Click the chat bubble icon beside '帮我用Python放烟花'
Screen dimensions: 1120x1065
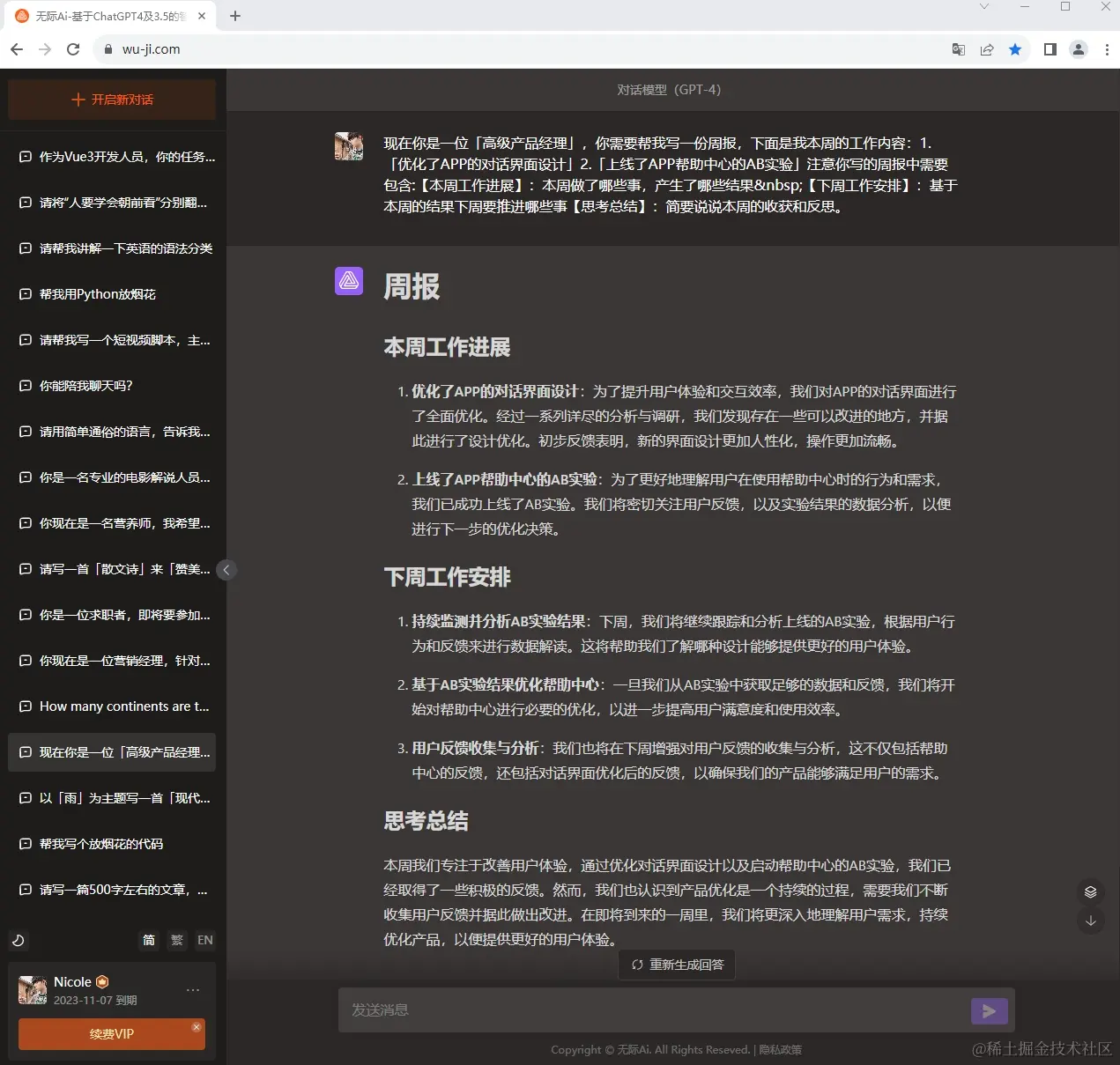click(x=24, y=293)
